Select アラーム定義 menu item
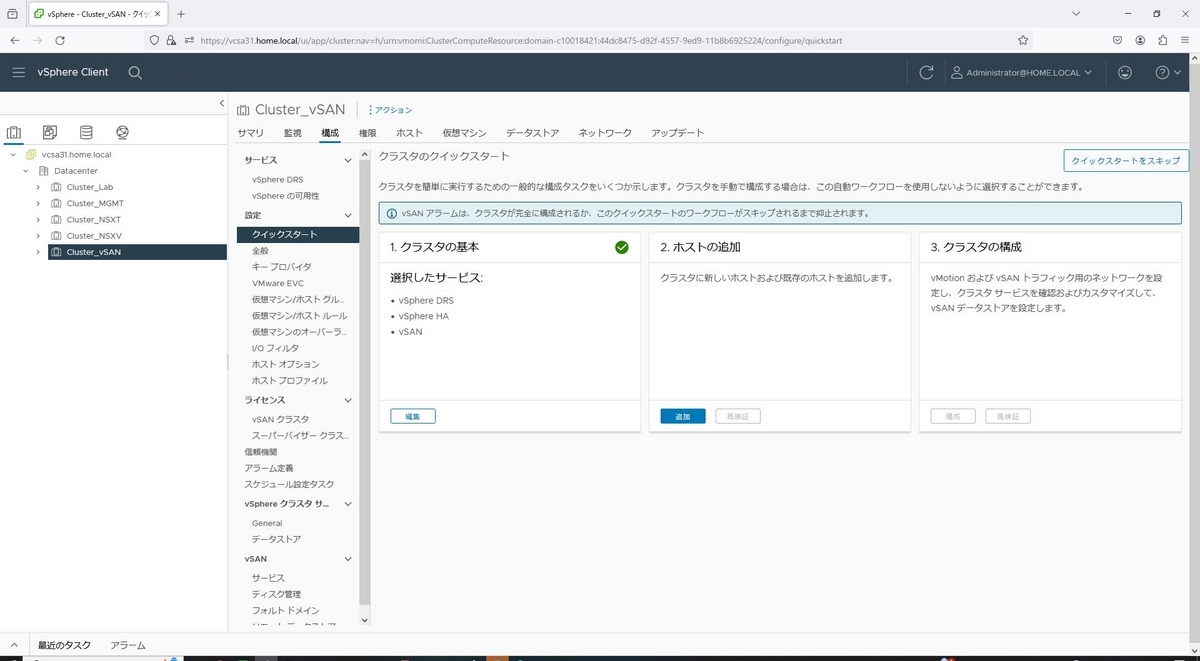 (x=269, y=468)
